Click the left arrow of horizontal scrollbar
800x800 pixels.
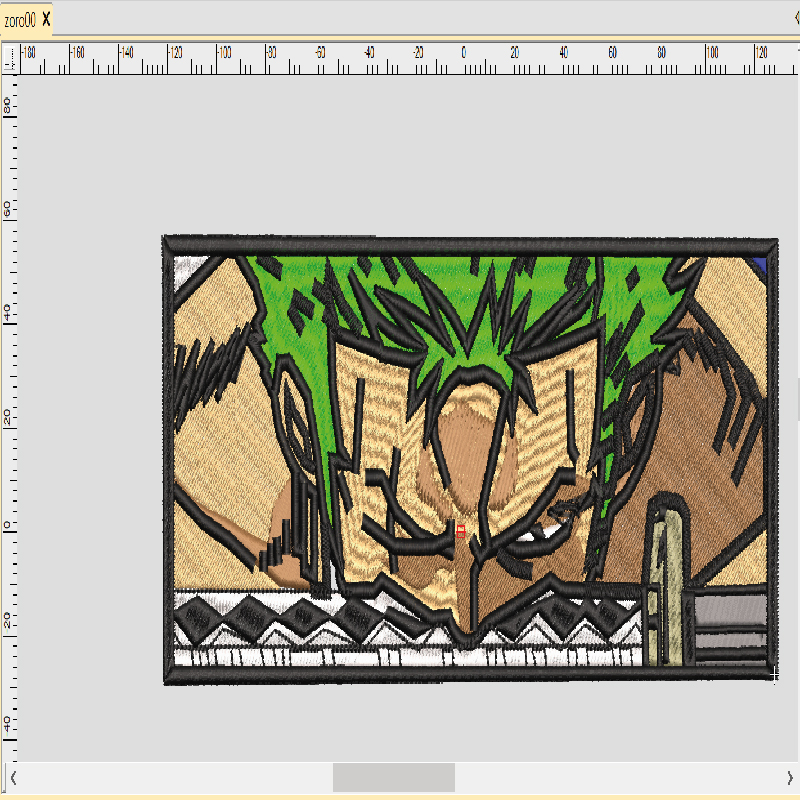[x=13, y=778]
